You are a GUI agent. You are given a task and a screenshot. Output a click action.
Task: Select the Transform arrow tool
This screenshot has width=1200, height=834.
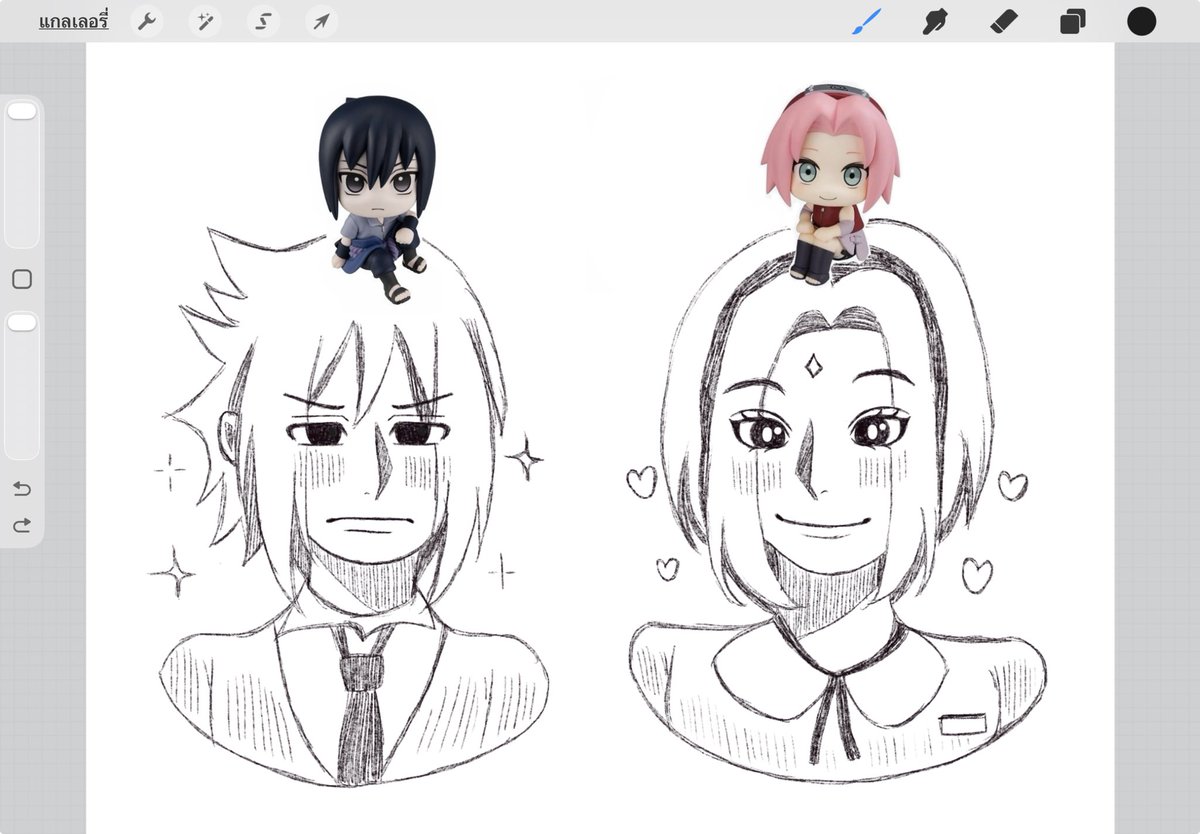[321, 21]
